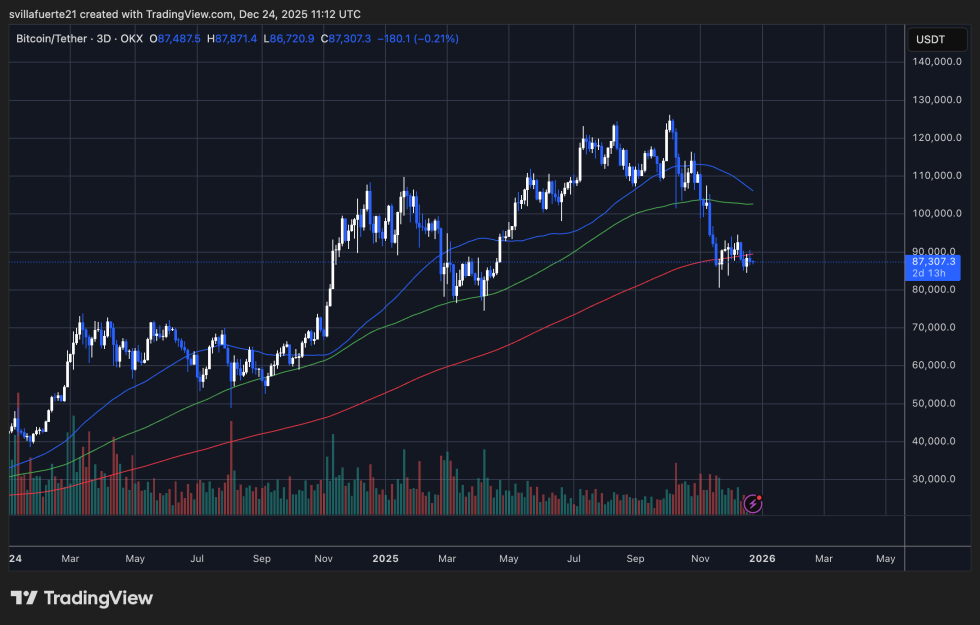Click the TradingView logo at bottom left
This screenshot has width=980, height=625.
point(82,598)
